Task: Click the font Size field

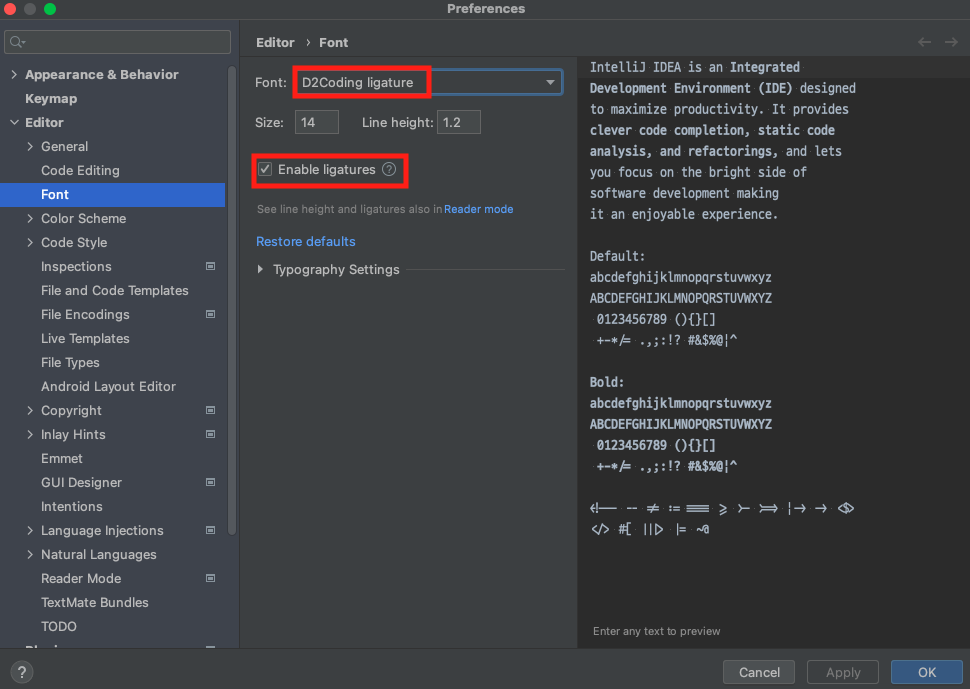Action: point(317,122)
